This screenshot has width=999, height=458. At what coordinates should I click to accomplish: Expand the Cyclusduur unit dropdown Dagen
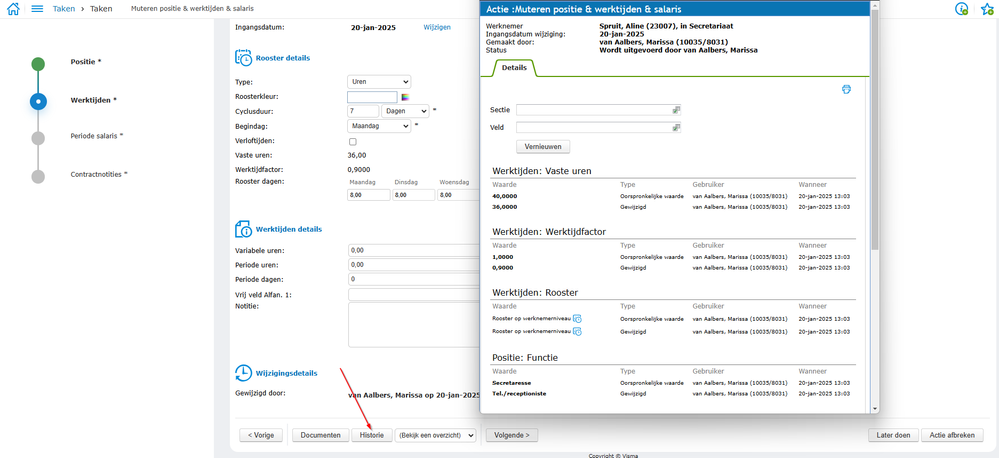point(405,111)
